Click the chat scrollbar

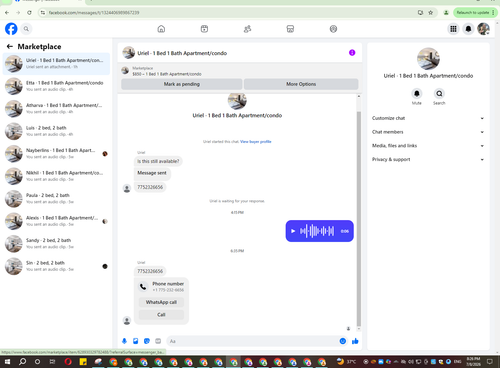[x=359, y=218]
